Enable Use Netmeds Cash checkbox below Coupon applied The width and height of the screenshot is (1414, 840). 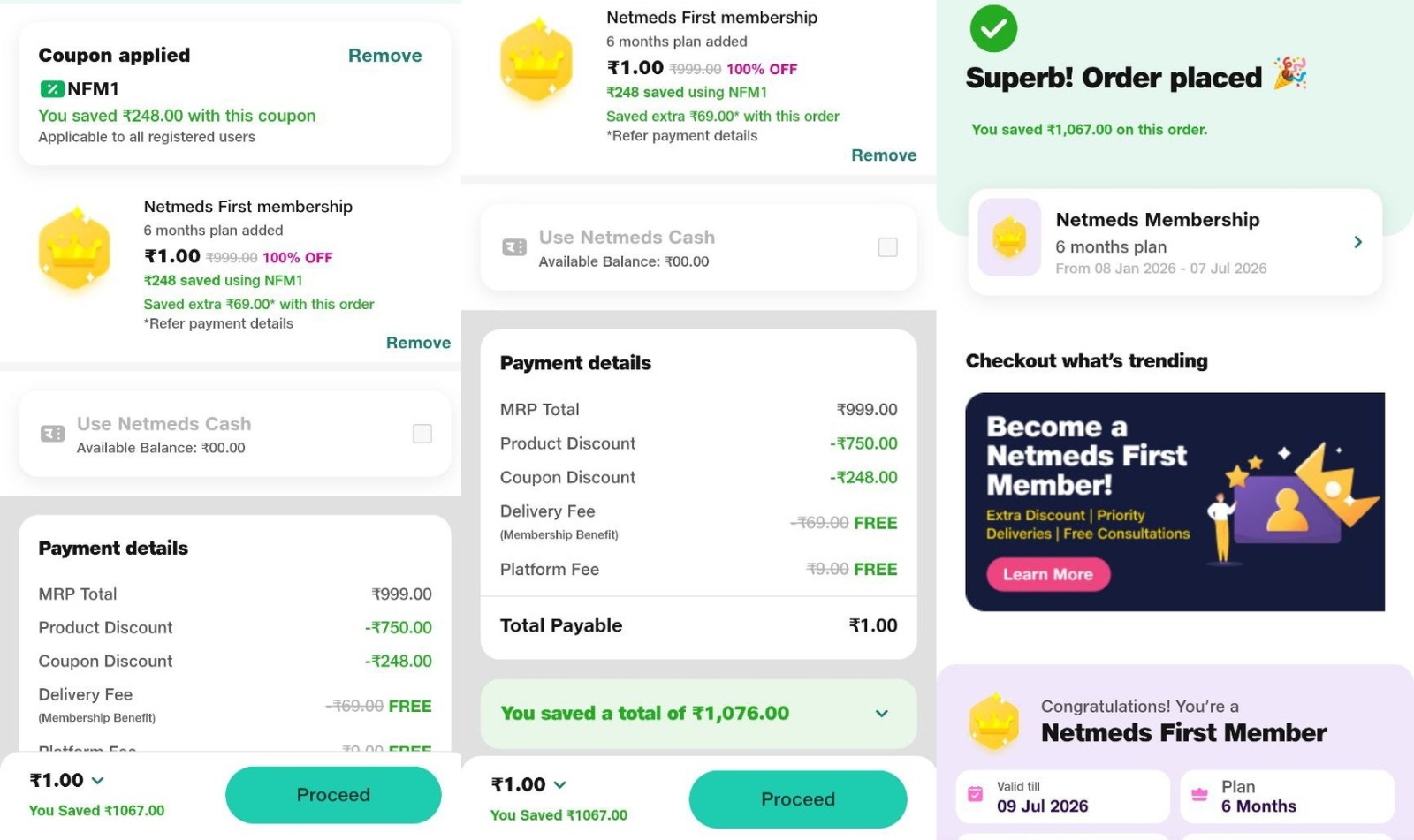coord(422,434)
